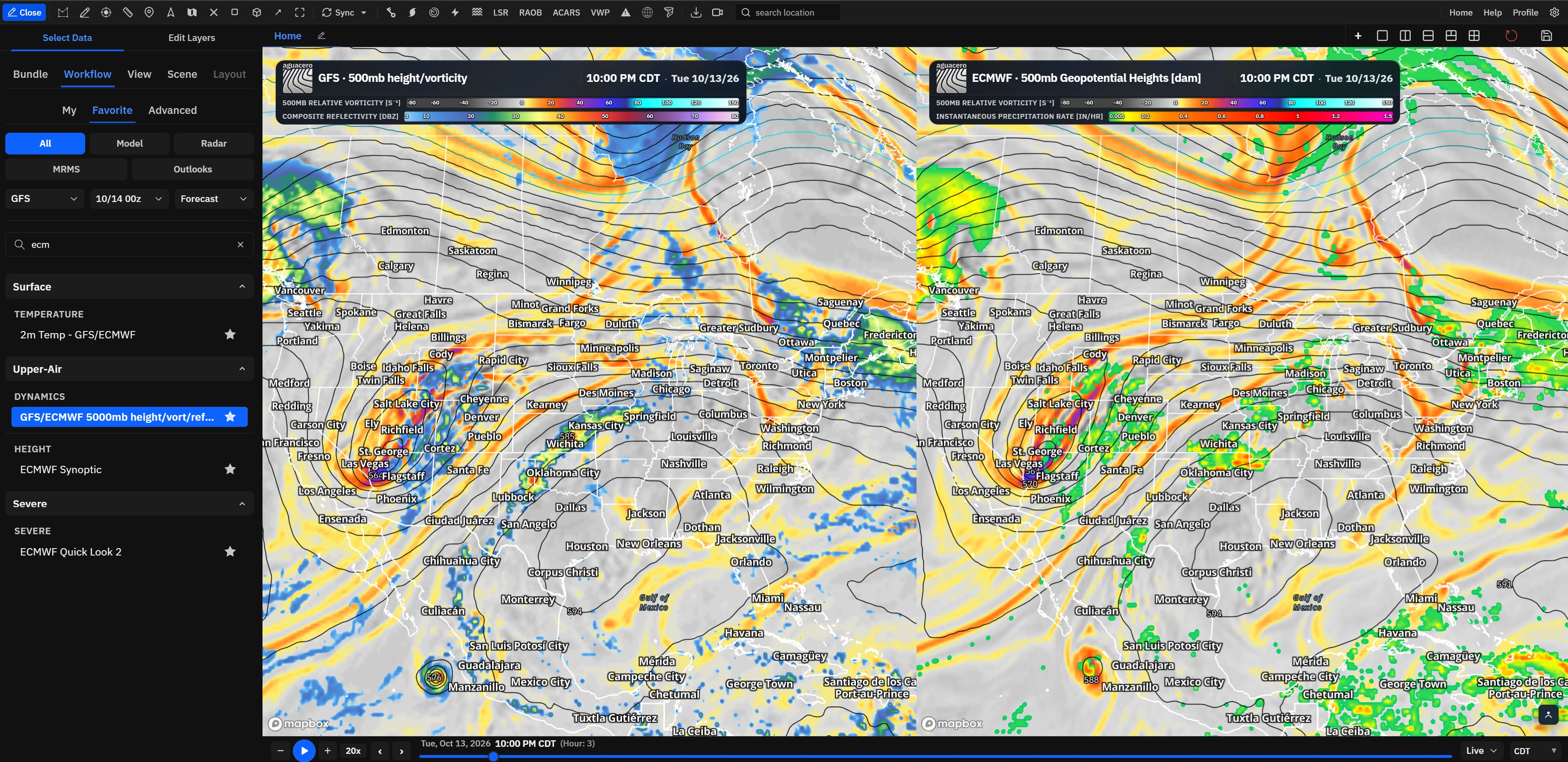
Task: Select the pencil draw tool
Action: (x=85, y=12)
